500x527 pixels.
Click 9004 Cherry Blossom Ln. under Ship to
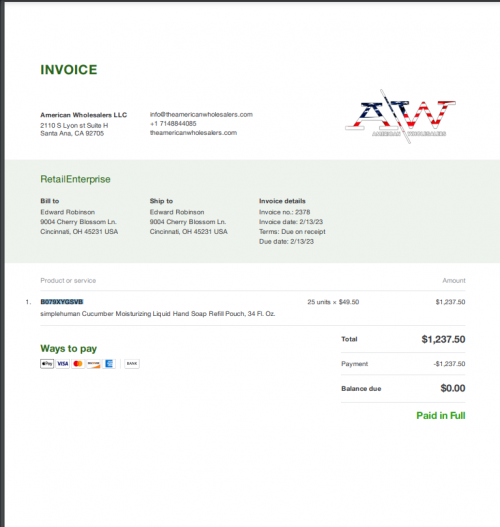pyautogui.click(x=188, y=222)
